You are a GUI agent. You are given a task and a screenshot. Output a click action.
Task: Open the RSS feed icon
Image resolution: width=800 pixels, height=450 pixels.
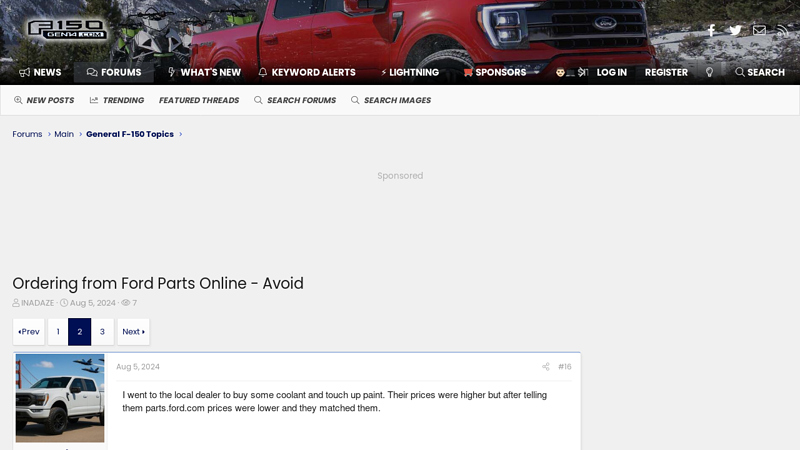[783, 31]
